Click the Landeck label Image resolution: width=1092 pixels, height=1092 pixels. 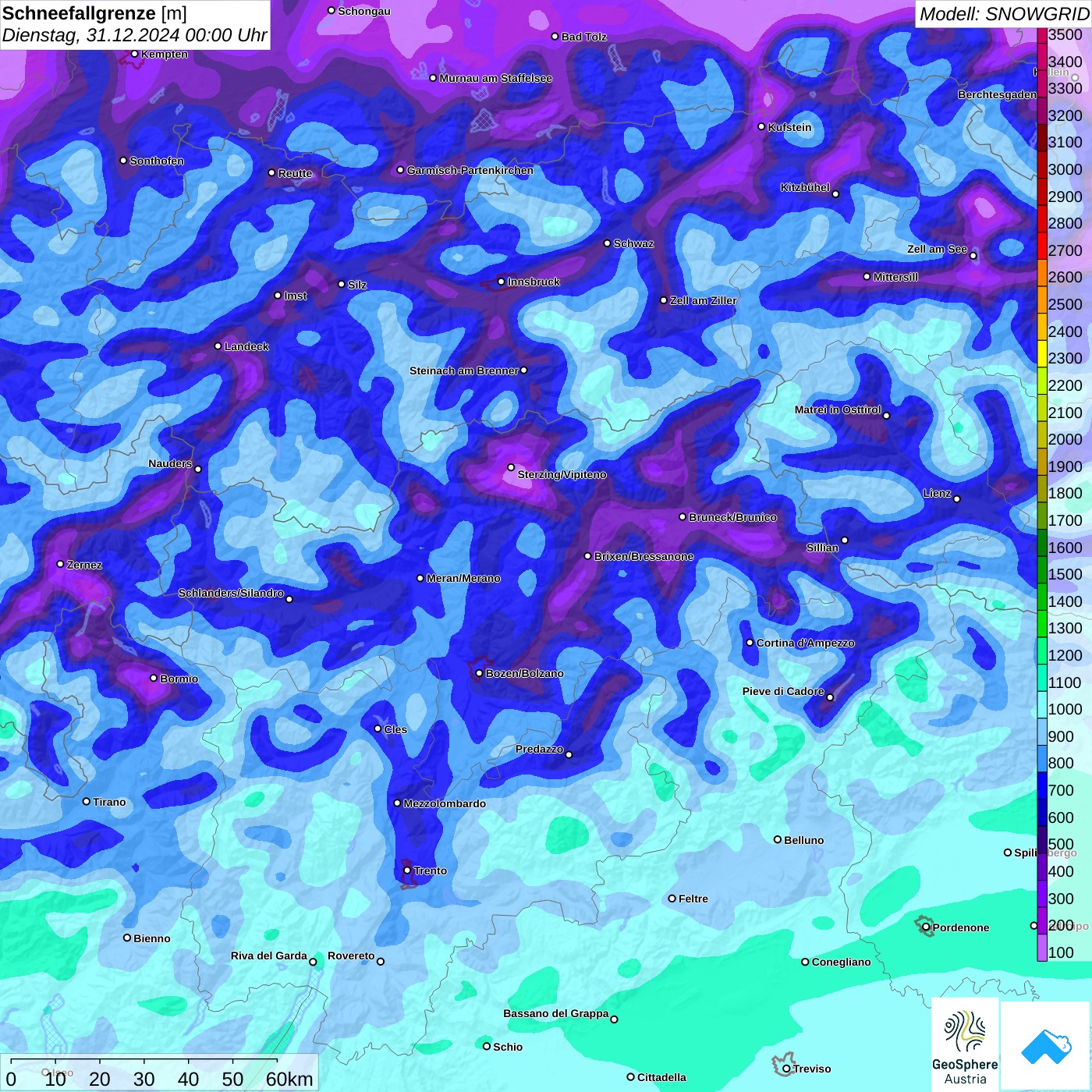coord(246,346)
